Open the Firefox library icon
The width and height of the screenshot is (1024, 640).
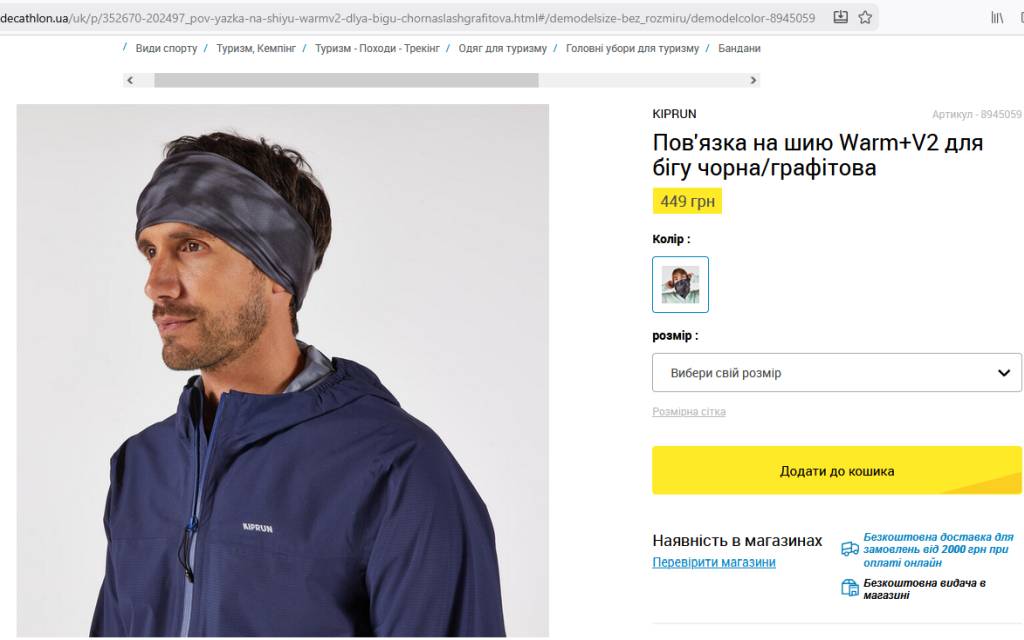tap(997, 17)
